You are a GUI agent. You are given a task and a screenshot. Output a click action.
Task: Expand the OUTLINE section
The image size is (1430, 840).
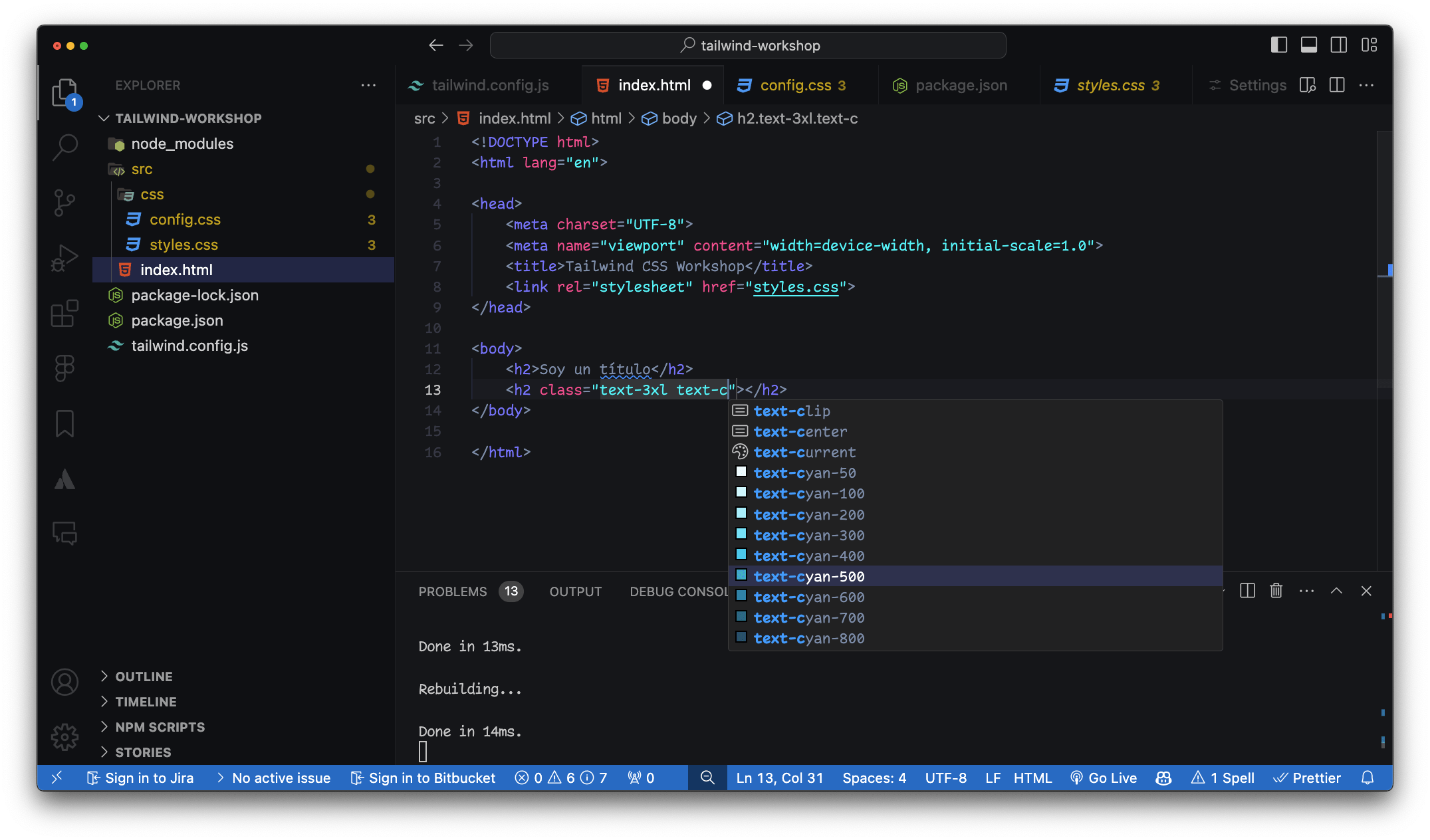[144, 677]
